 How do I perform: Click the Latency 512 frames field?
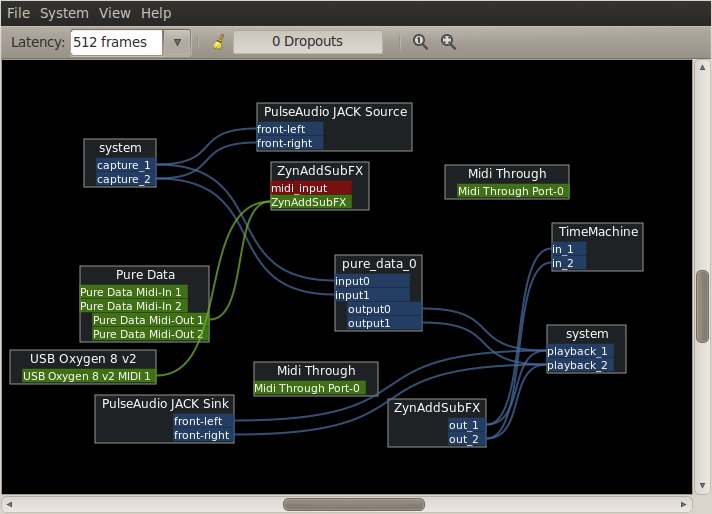[x=116, y=42]
